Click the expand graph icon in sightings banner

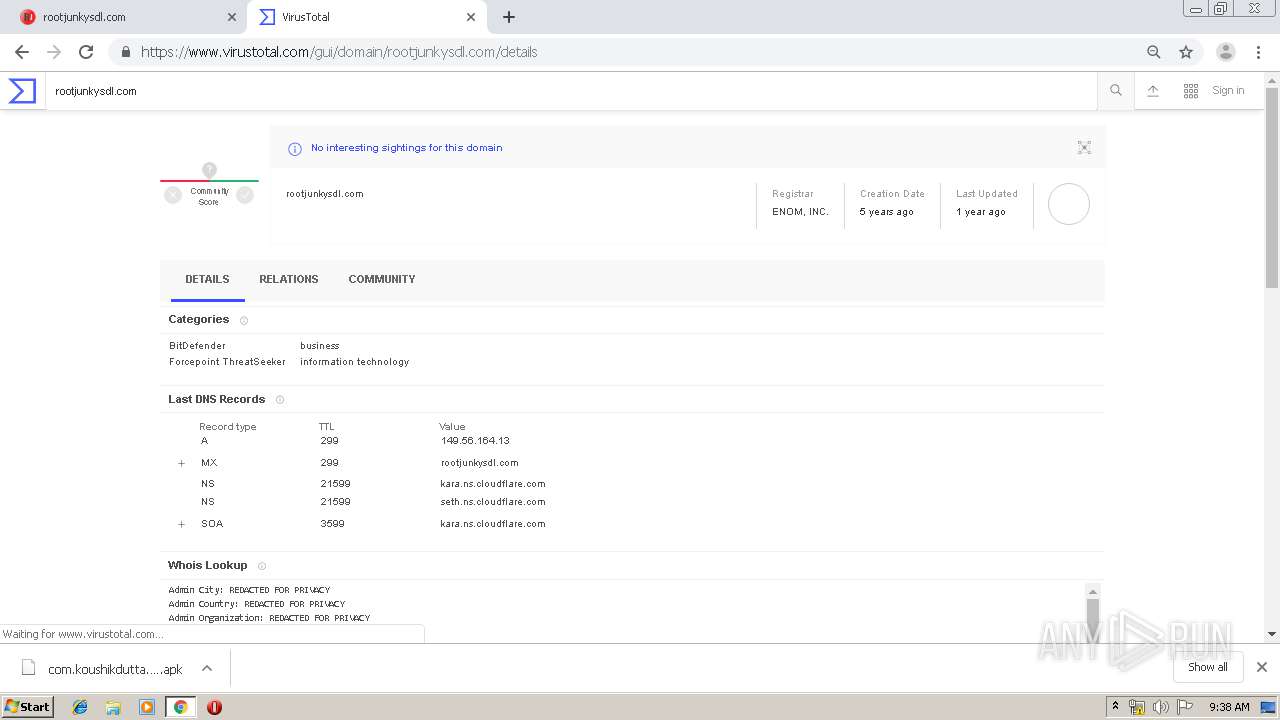(x=1084, y=147)
